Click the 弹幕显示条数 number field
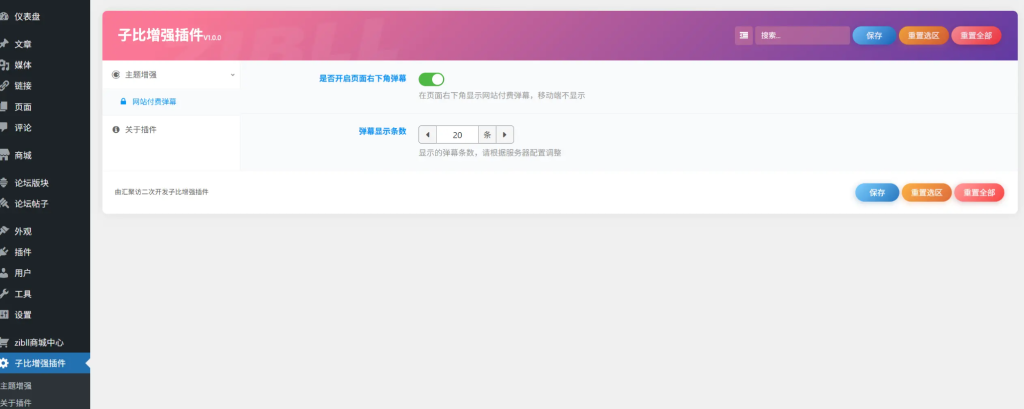The width and height of the screenshot is (1024, 409). tap(457, 135)
